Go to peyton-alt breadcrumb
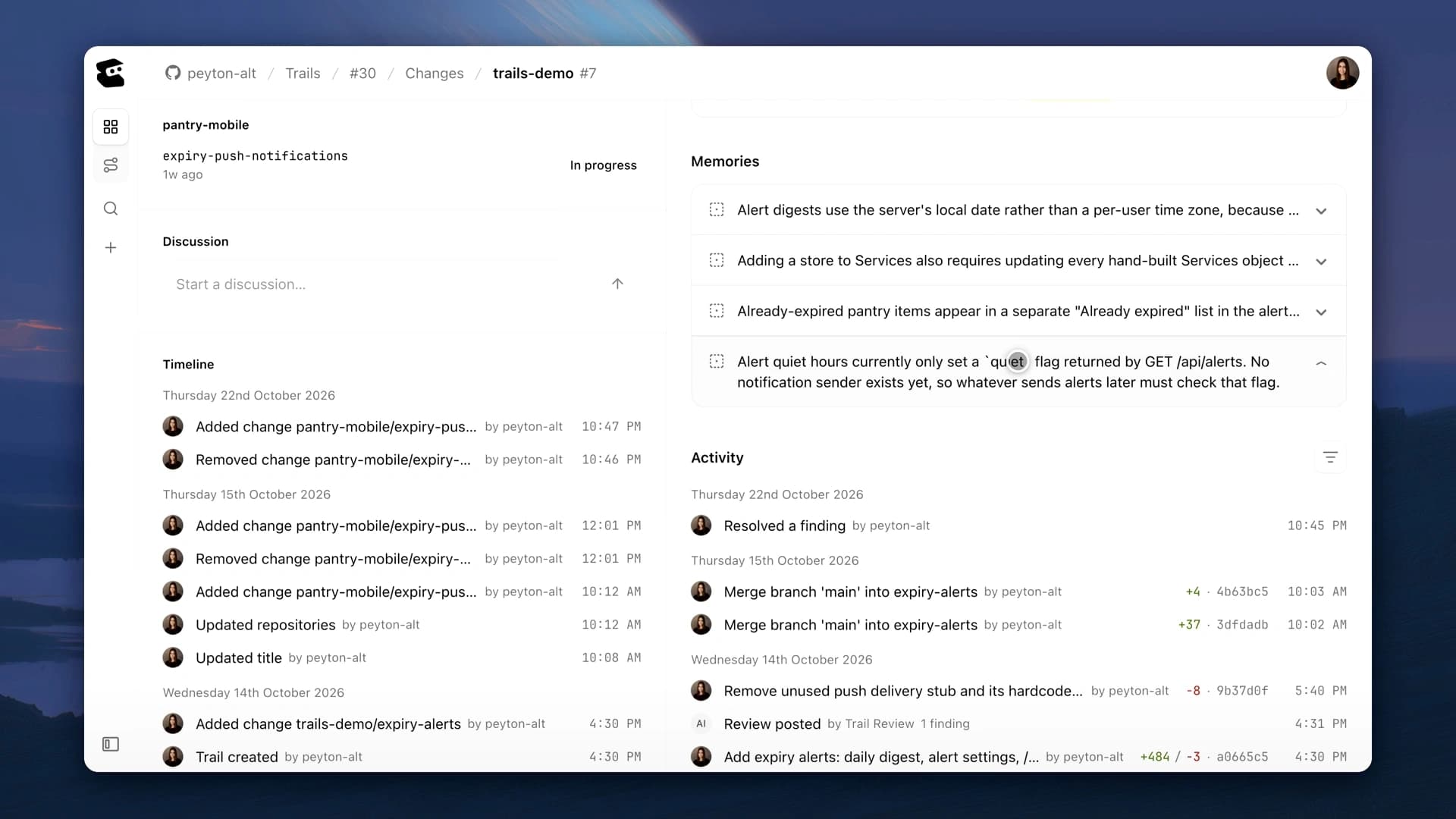This screenshot has height=819, width=1456. (221, 73)
